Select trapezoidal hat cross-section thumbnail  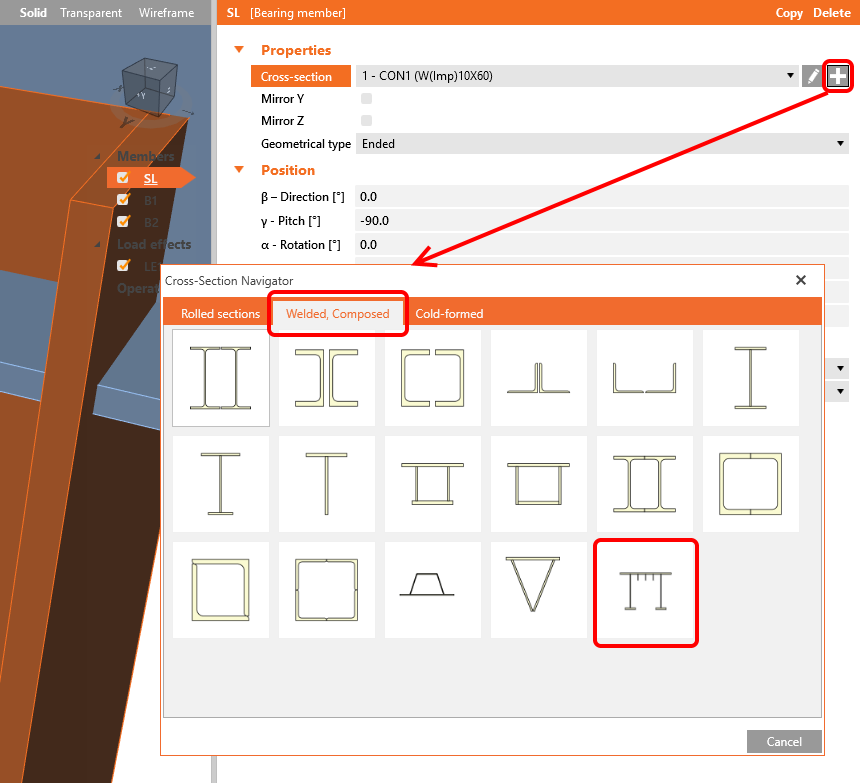coord(433,590)
